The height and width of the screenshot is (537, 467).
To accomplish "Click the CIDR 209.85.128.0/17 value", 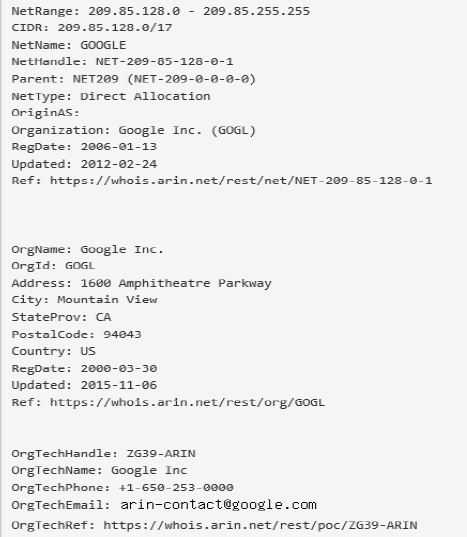I will click(x=115, y=28).
